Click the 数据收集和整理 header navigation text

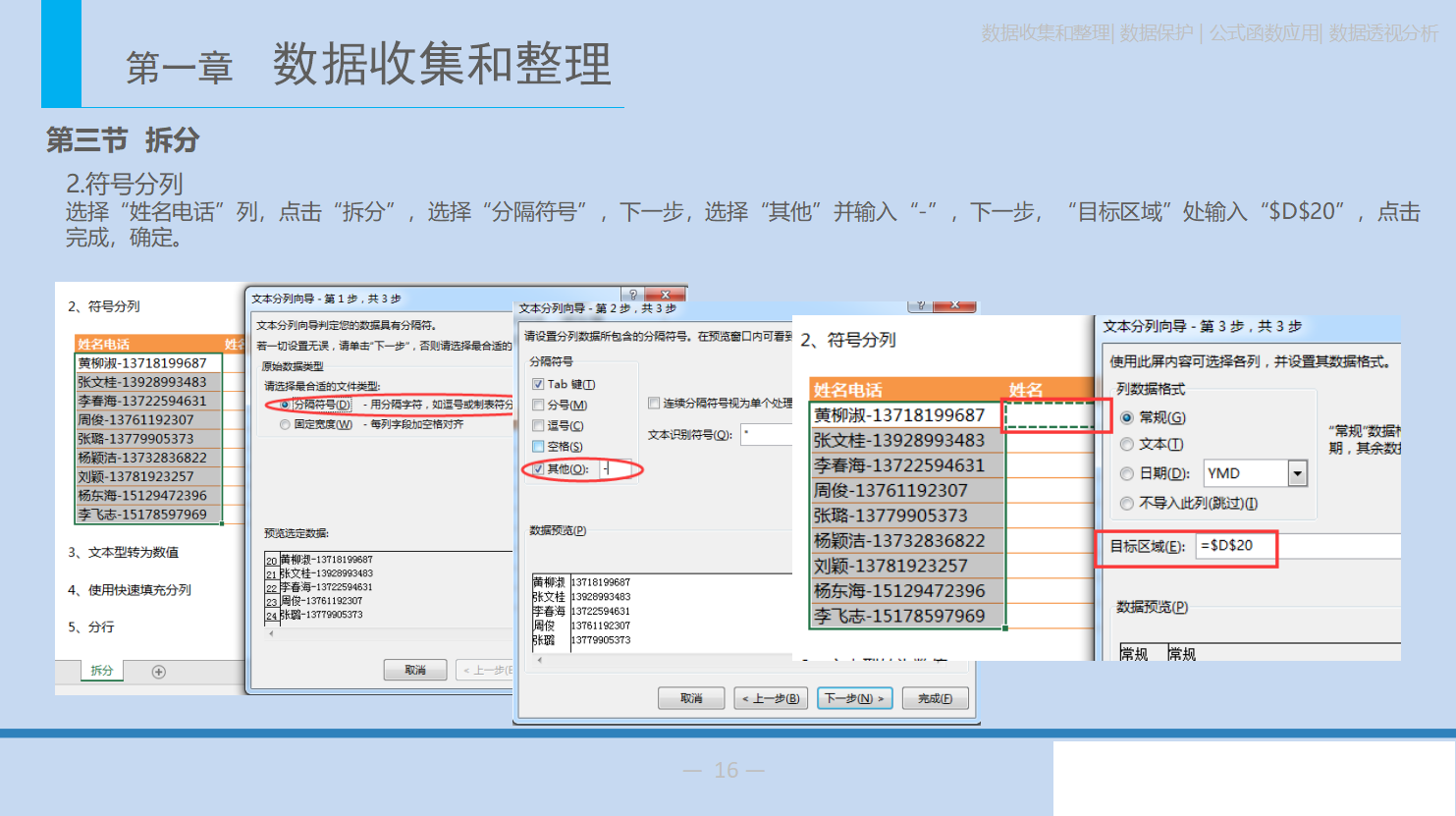coord(1046,33)
